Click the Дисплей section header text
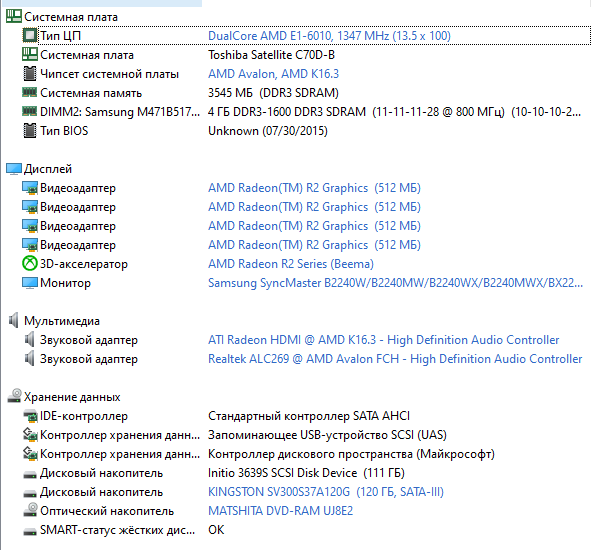 [x=48, y=169]
